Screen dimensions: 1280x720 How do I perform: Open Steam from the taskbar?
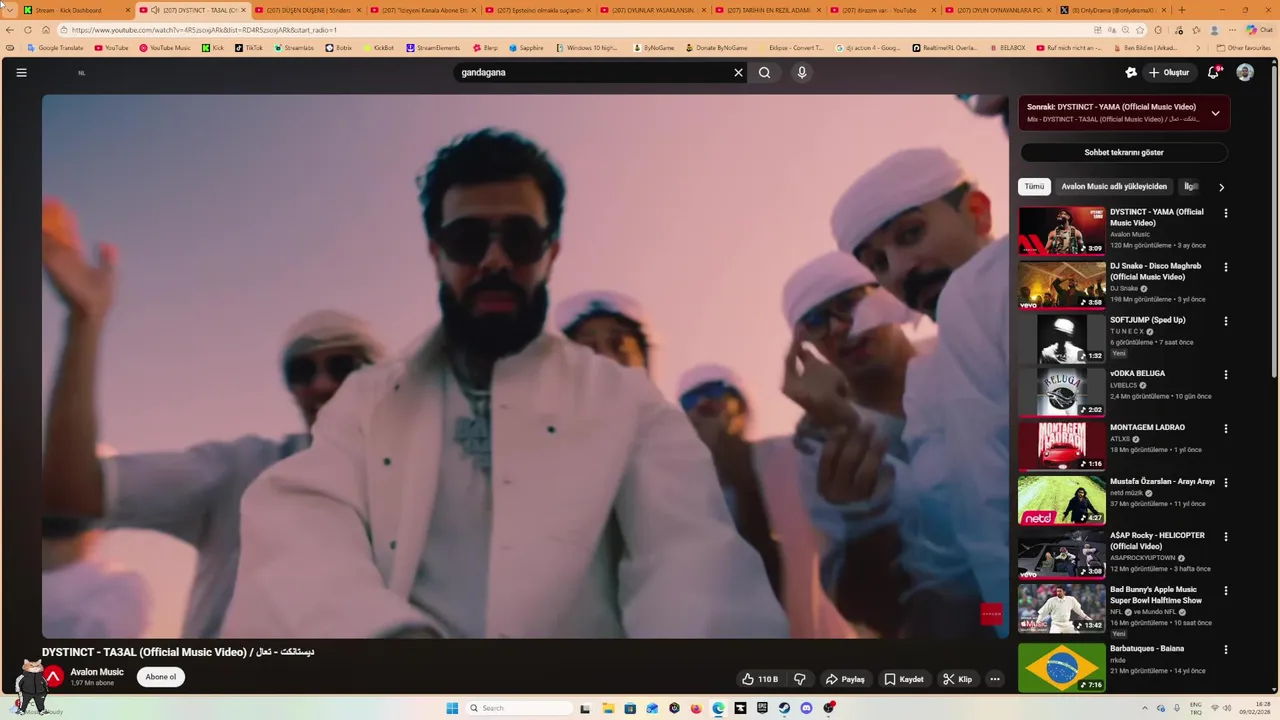pyautogui.click(x=784, y=708)
